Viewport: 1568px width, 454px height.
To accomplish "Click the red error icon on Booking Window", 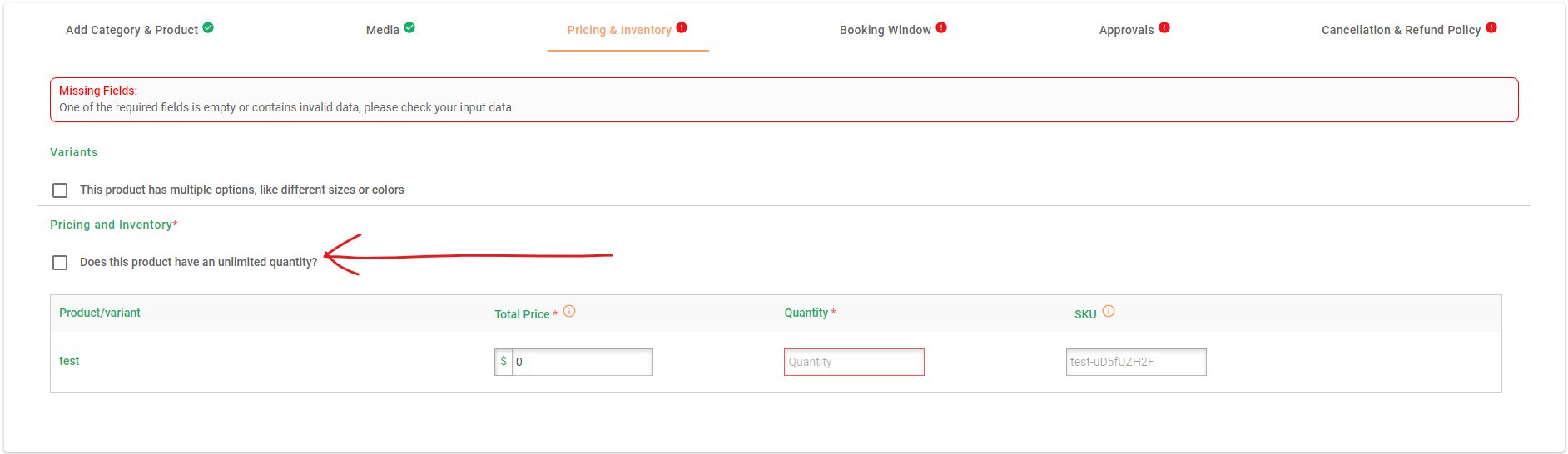I will pyautogui.click(x=941, y=27).
